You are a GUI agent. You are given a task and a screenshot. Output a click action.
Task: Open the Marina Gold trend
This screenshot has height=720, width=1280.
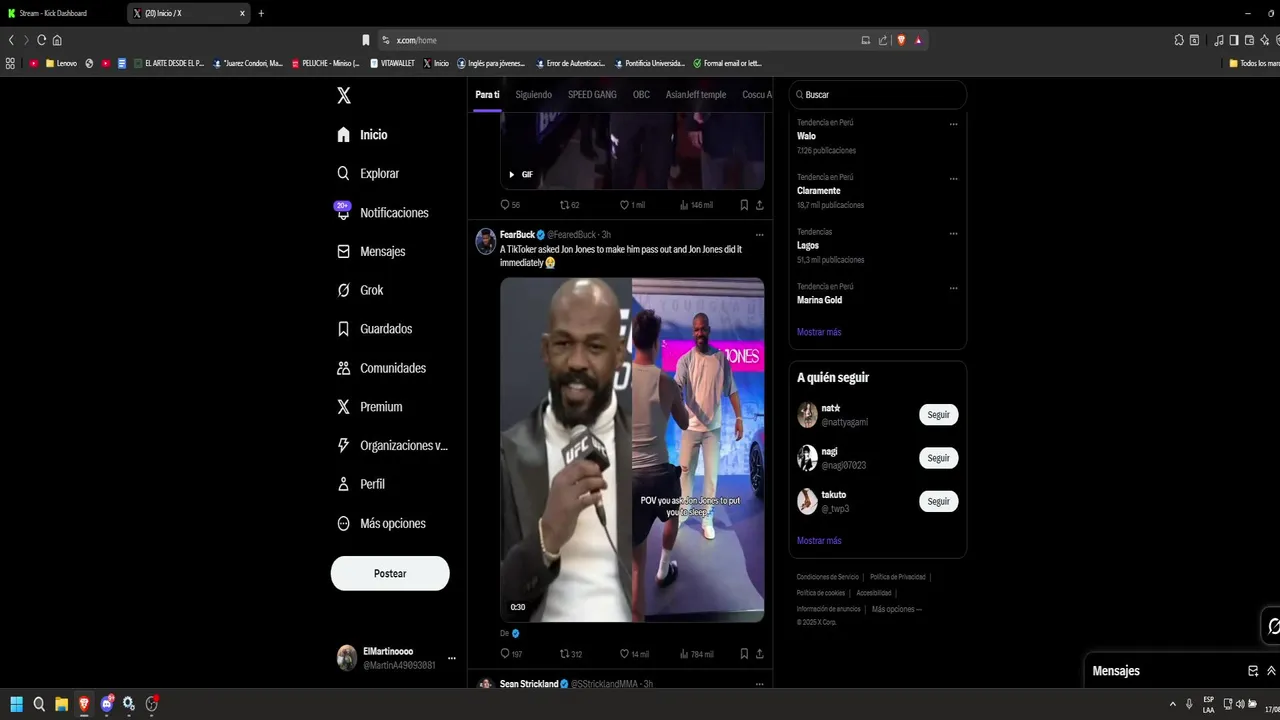(x=820, y=300)
